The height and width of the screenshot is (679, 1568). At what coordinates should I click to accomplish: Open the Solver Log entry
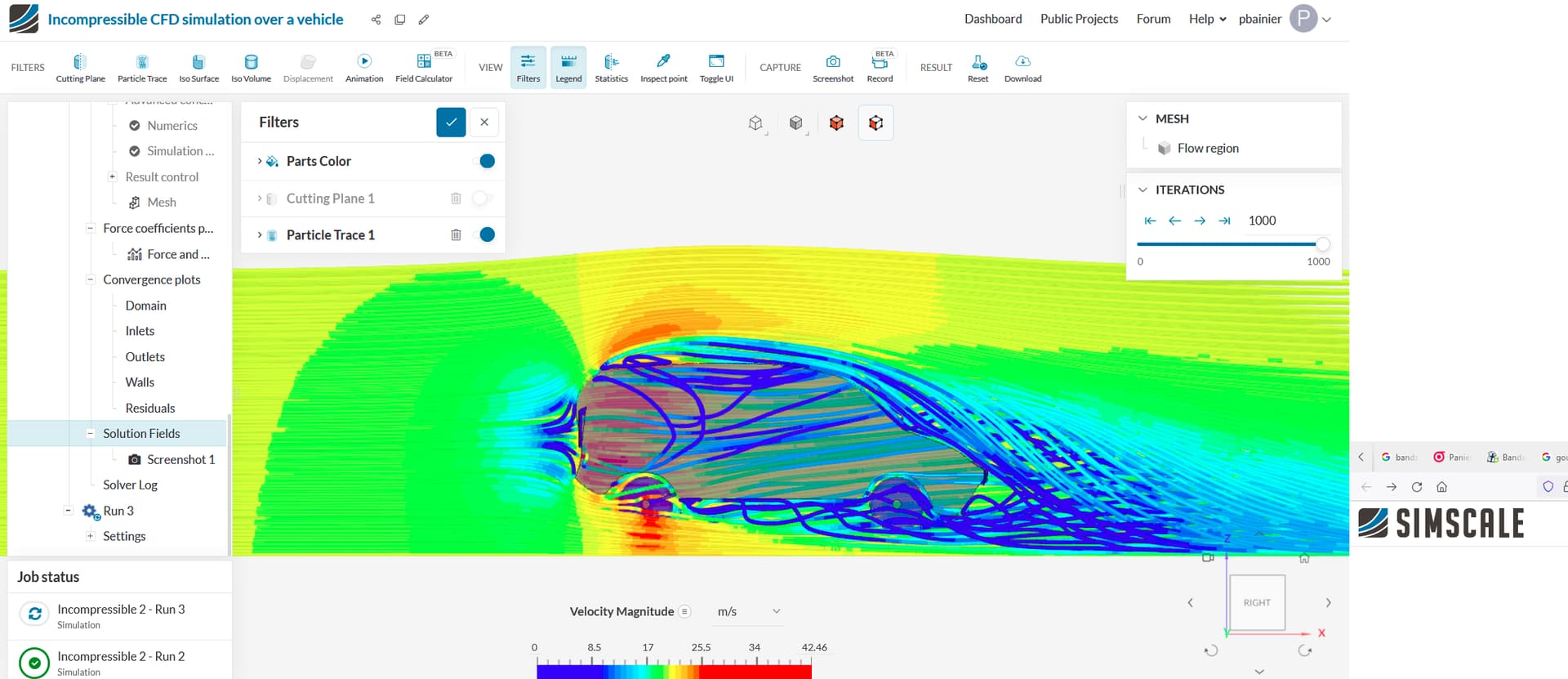pos(130,485)
